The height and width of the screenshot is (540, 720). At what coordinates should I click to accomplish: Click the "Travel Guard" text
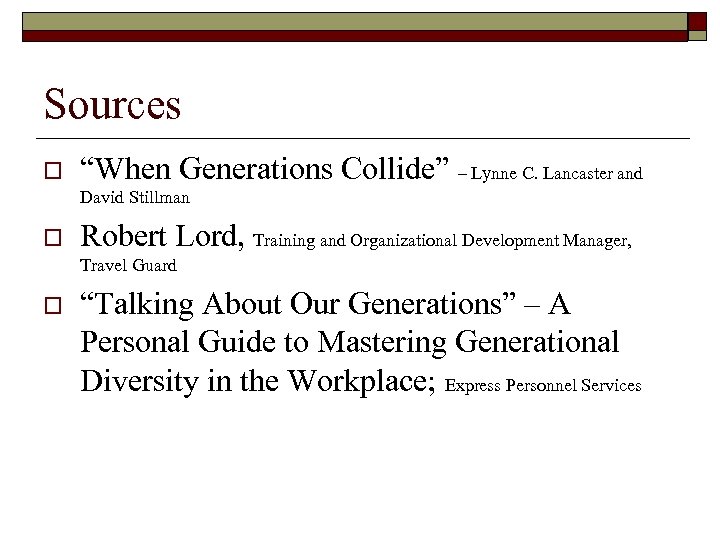click(x=128, y=265)
